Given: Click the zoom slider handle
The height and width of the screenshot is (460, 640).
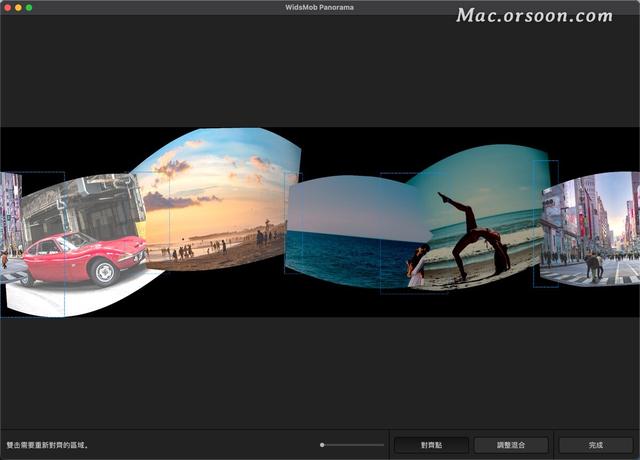Looking at the screenshot, I should [322, 444].
